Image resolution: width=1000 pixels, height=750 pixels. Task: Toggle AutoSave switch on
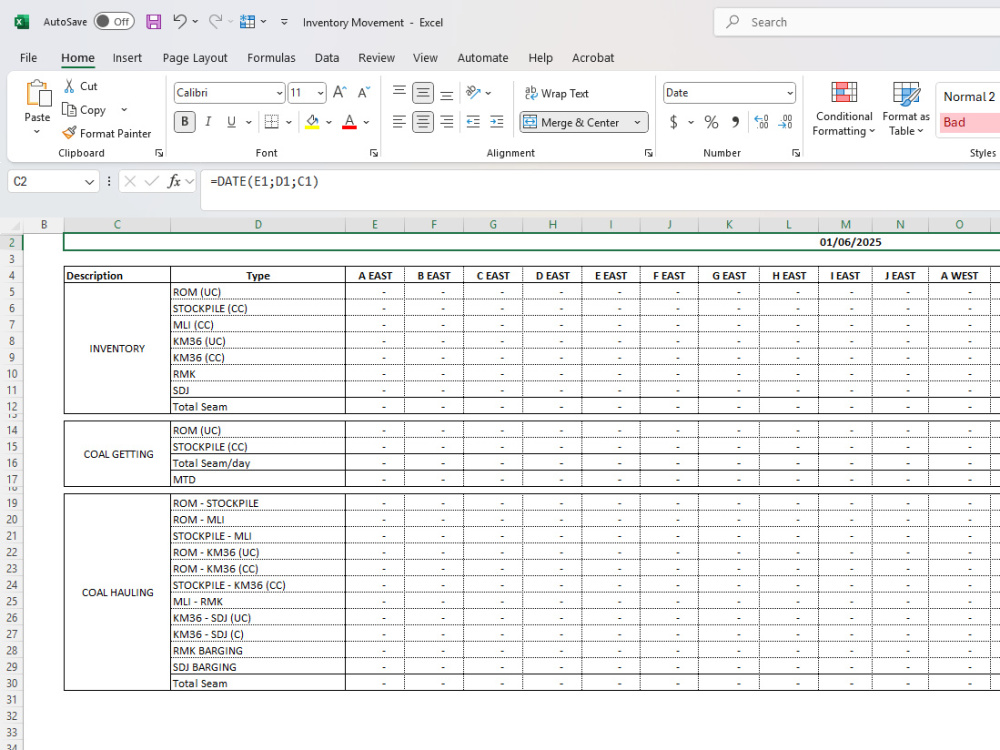point(114,22)
